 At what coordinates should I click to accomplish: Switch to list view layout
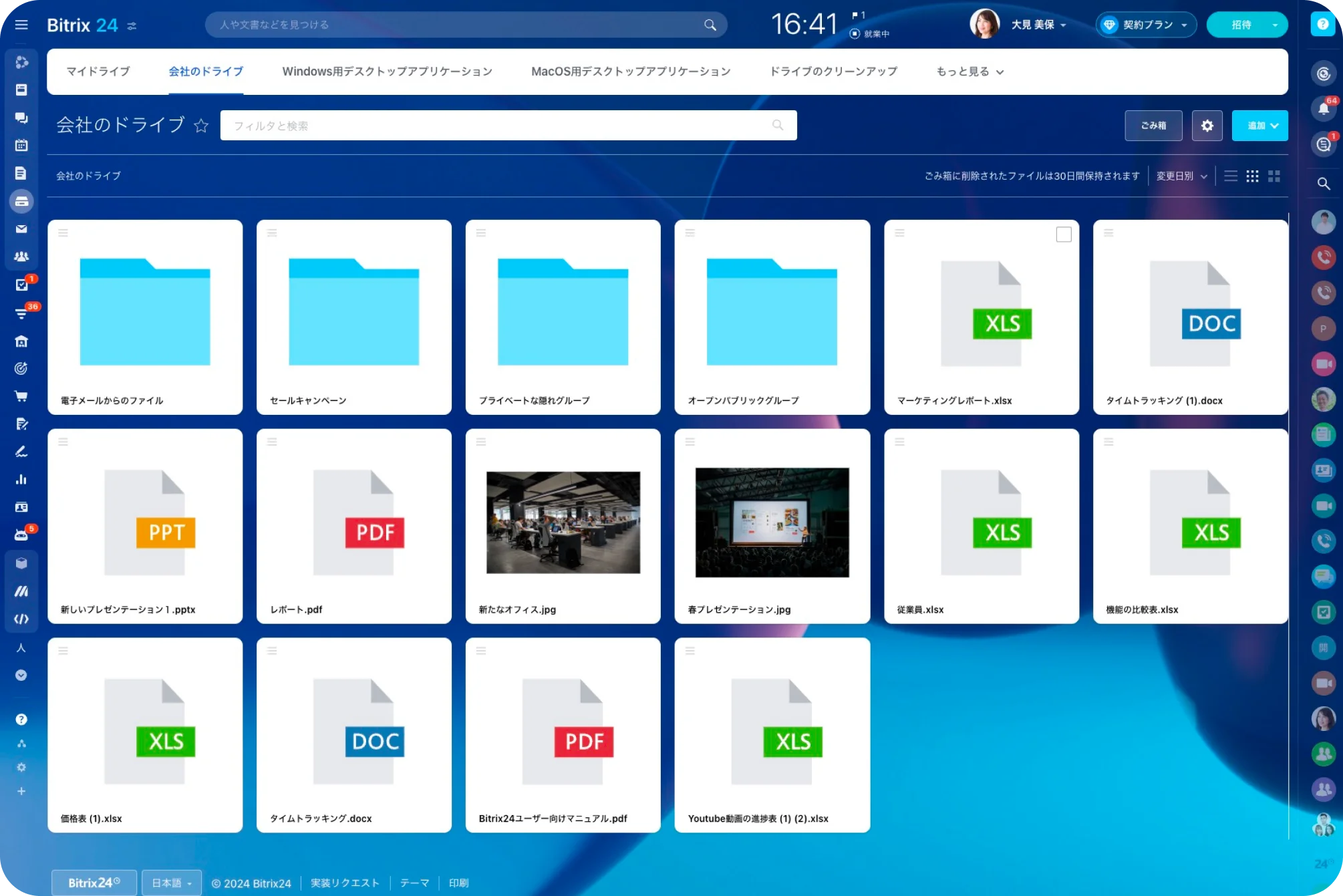pos(1230,176)
